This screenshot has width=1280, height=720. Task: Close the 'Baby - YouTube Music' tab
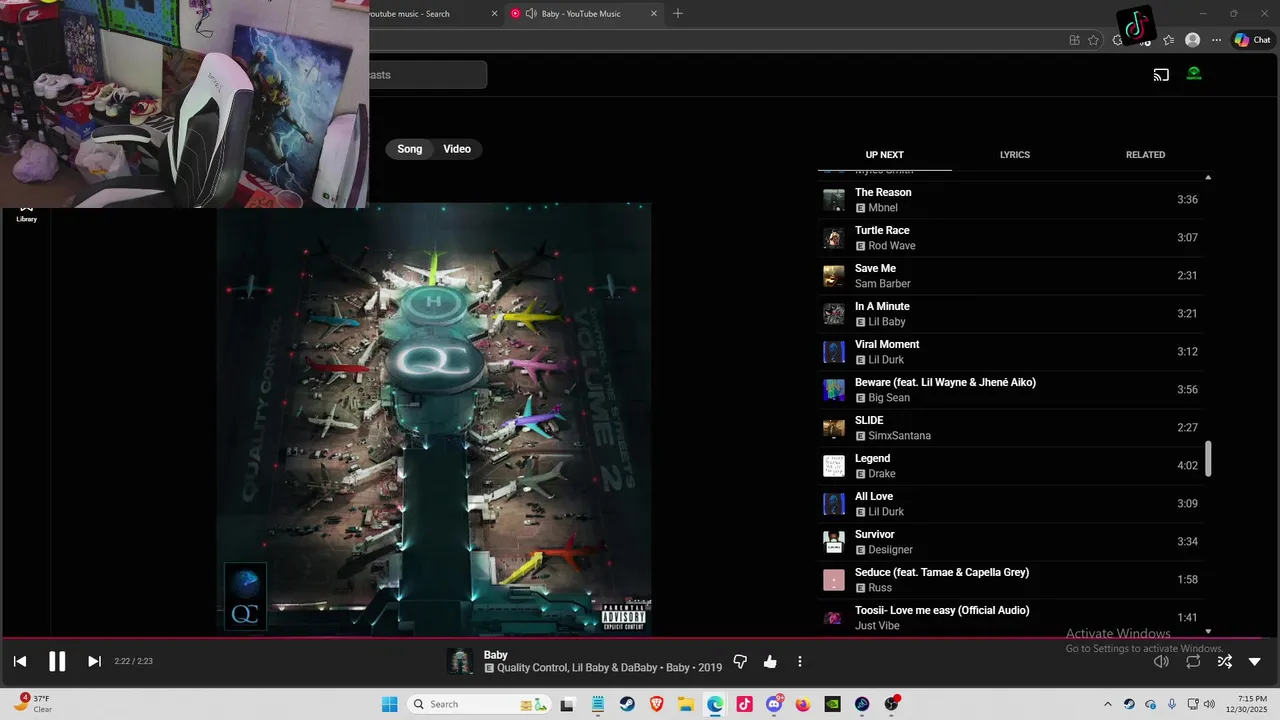pyautogui.click(x=654, y=14)
